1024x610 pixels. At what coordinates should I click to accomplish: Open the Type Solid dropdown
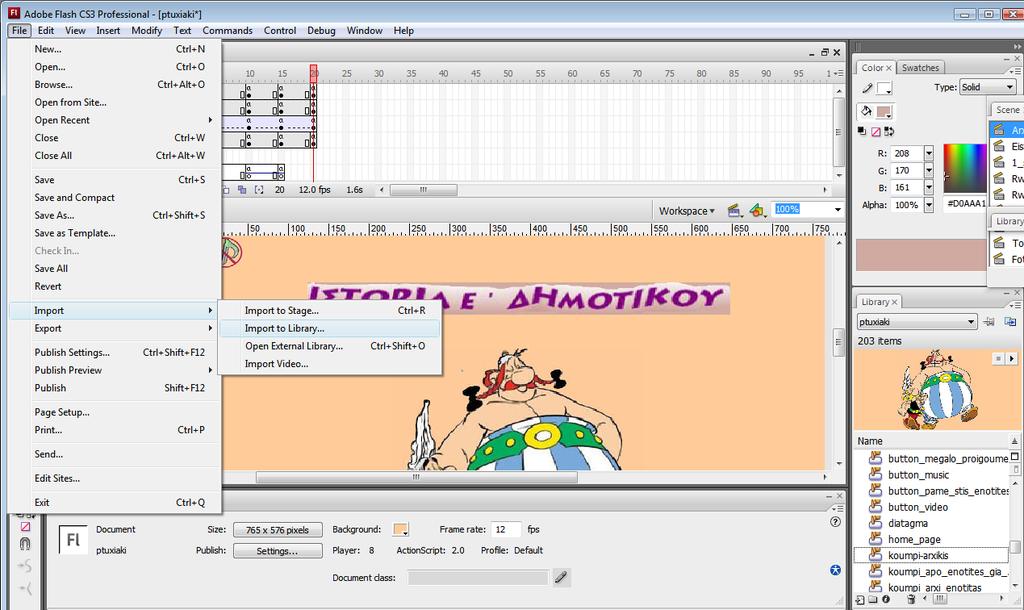pyautogui.click(x=988, y=87)
